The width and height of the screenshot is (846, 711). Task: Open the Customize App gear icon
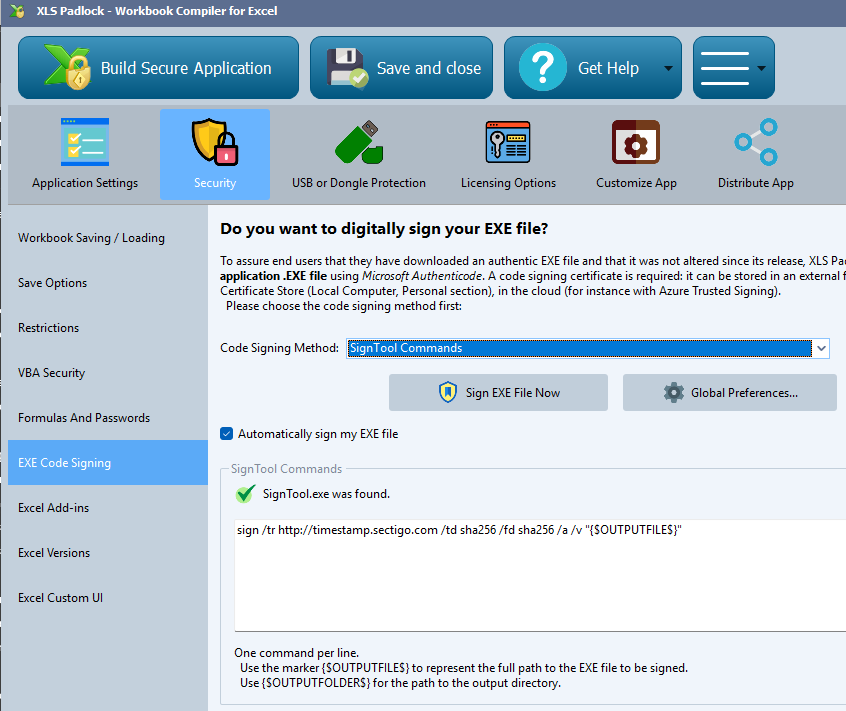(636, 141)
